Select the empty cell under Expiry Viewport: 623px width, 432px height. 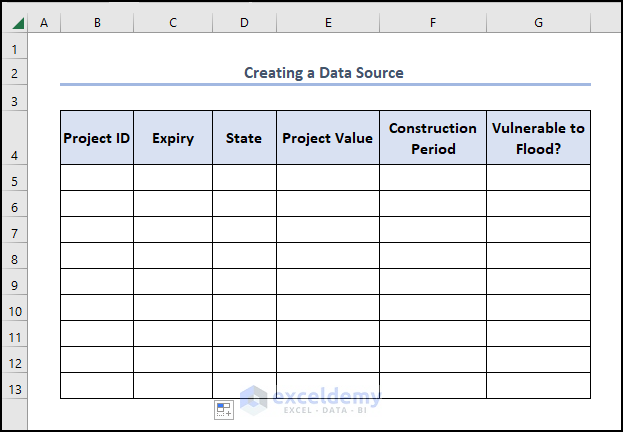173,178
